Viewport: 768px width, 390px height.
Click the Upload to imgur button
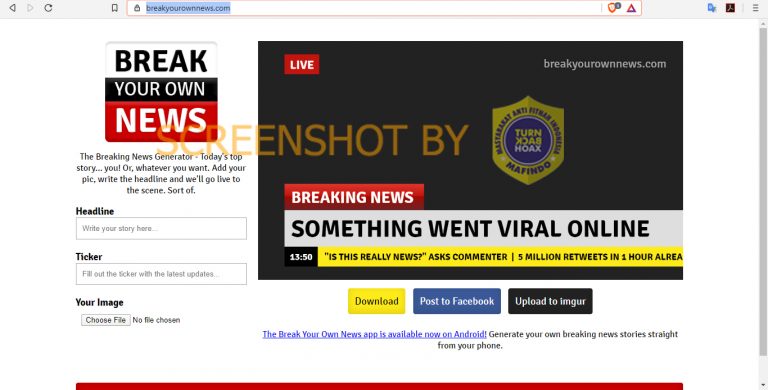click(x=550, y=301)
